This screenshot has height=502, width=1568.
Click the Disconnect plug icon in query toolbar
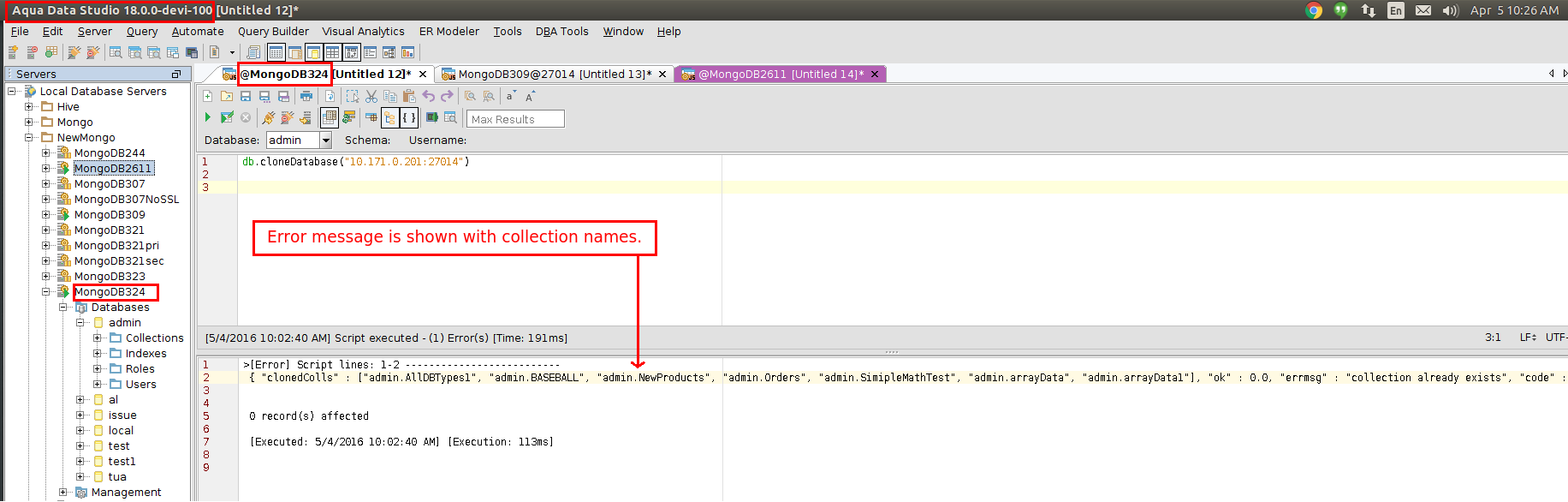click(x=288, y=117)
